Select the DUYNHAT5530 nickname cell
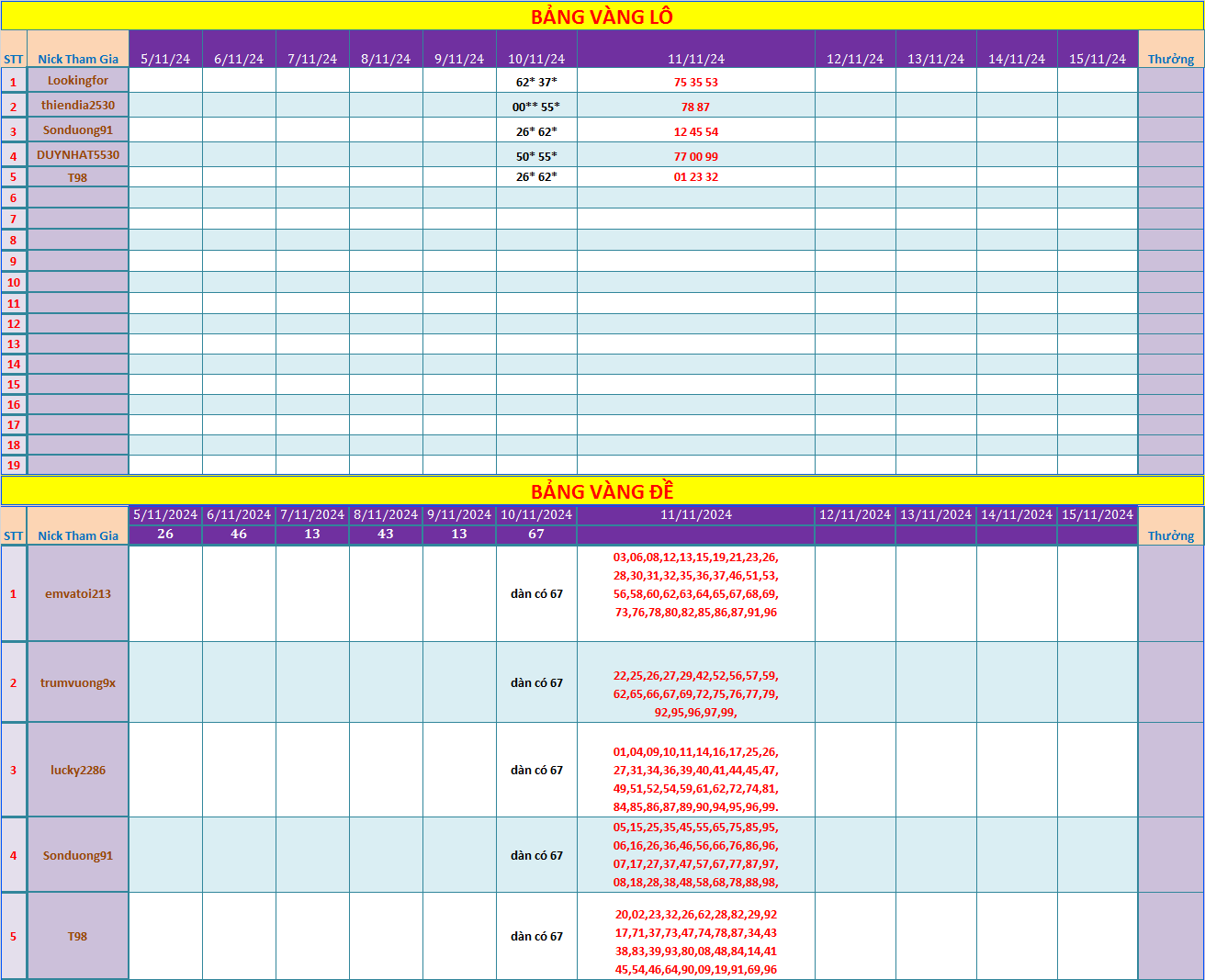The image size is (1205, 980). (x=78, y=154)
